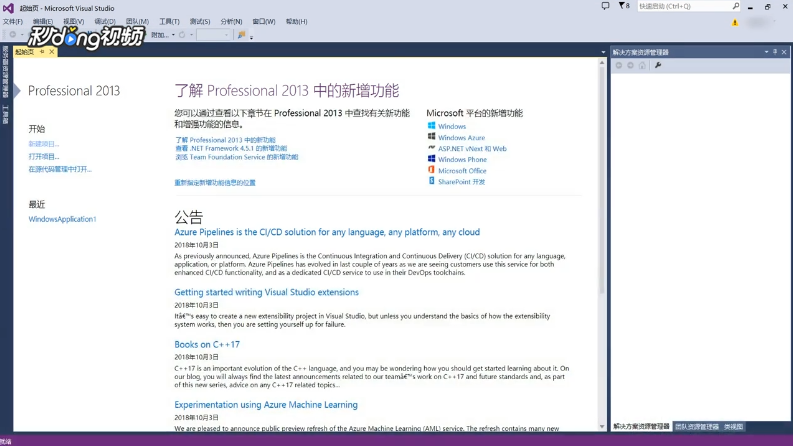Switch to 团队资源管理器 bottom tab

pos(697,426)
